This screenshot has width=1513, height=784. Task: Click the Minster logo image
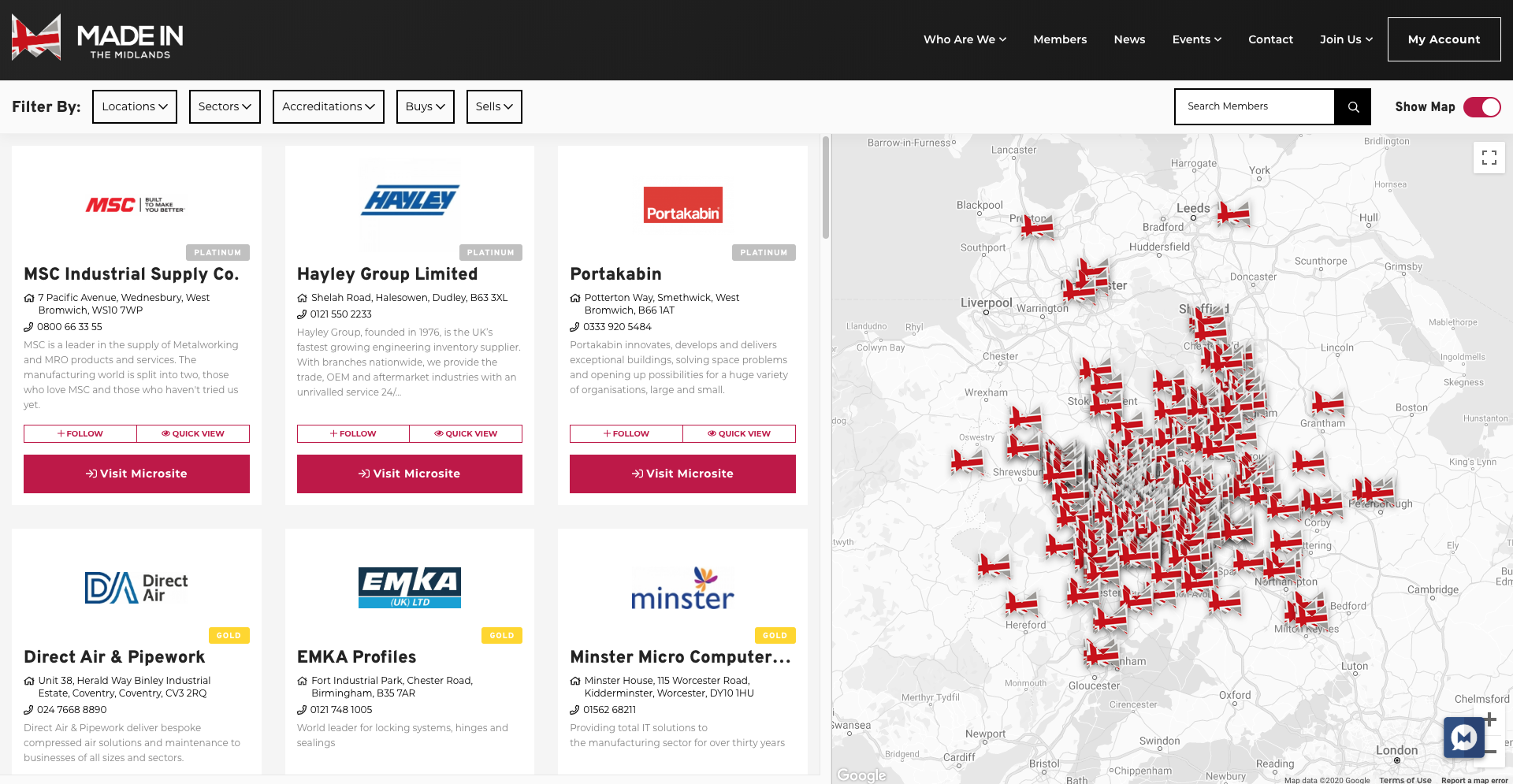pyautogui.click(x=682, y=588)
